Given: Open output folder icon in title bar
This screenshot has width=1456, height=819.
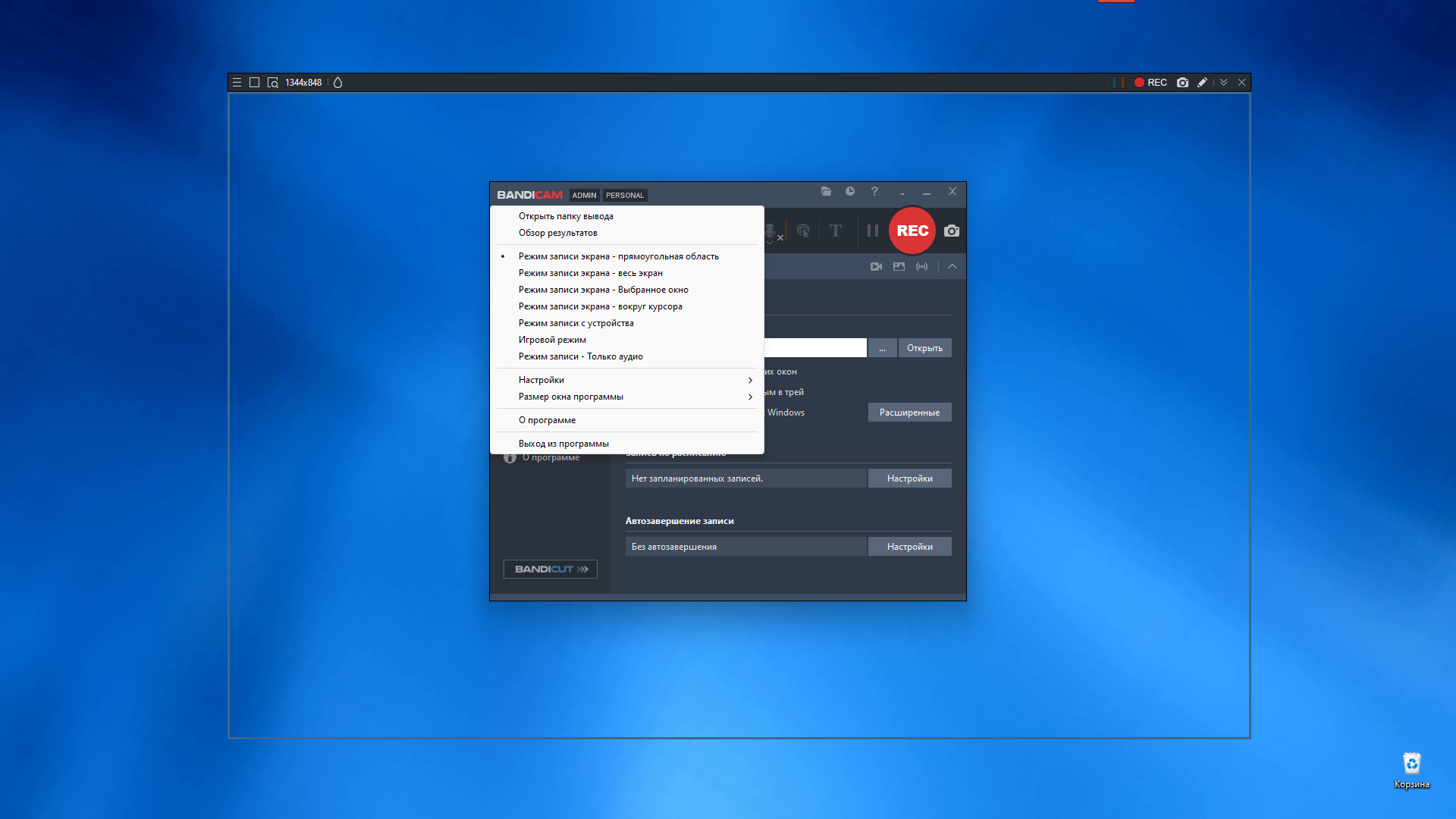Looking at the screenshot, I should pos(826,192).
